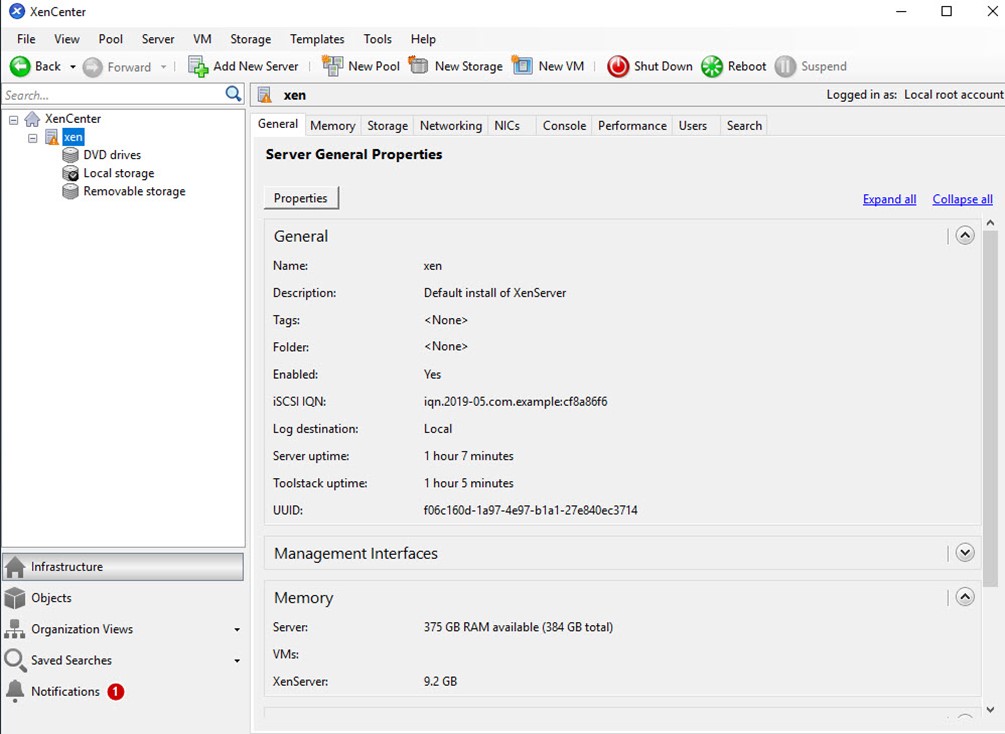1005x734 pixels.
Task: Click the red Shut Down power icon
Action: click(619, 67)
